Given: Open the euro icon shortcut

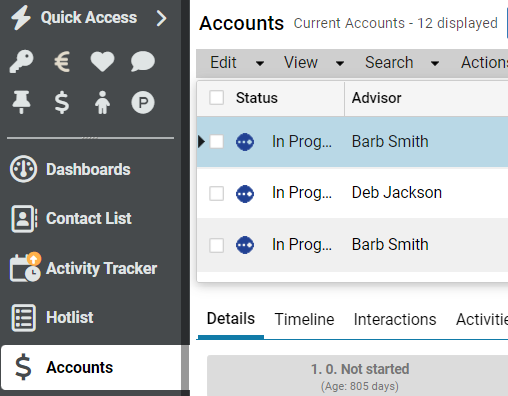Looking at the screenshot, I should click(62, 62).
